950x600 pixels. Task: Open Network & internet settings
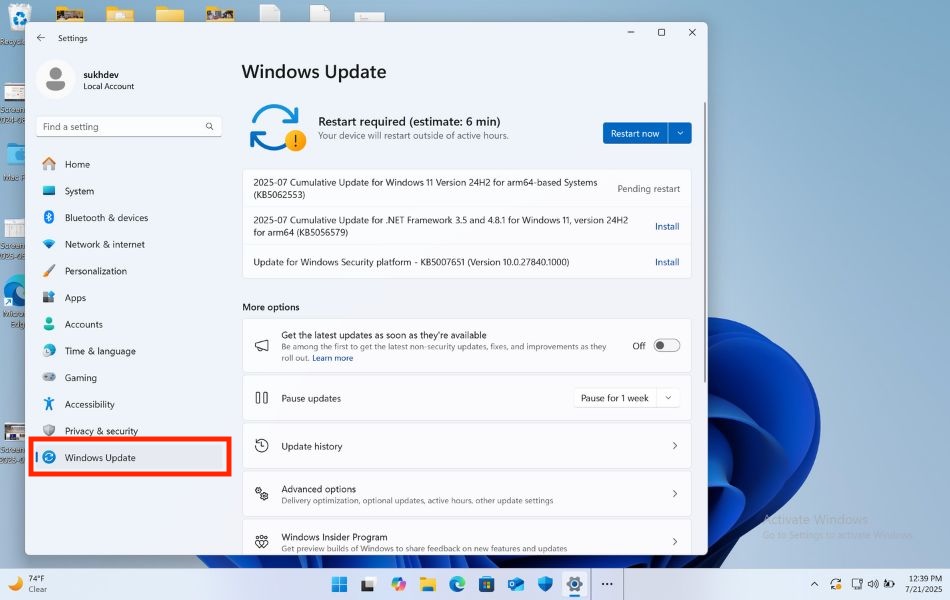click(x=104, y=244)
